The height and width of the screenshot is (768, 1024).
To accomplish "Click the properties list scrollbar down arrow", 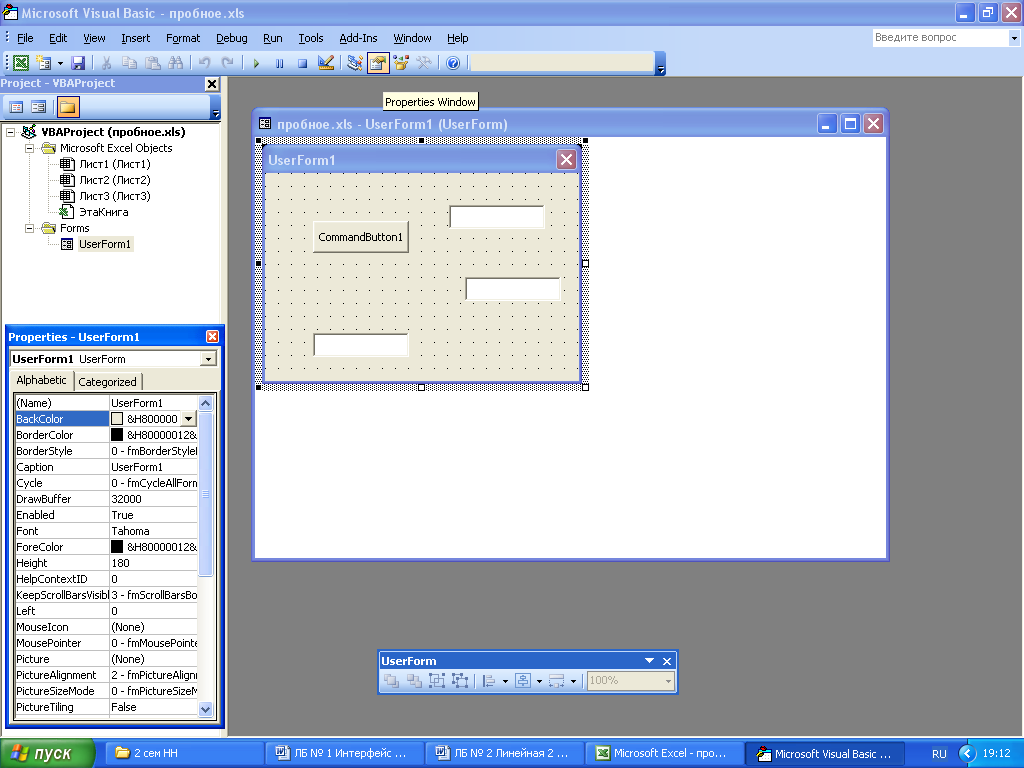I will pos(205,709).
